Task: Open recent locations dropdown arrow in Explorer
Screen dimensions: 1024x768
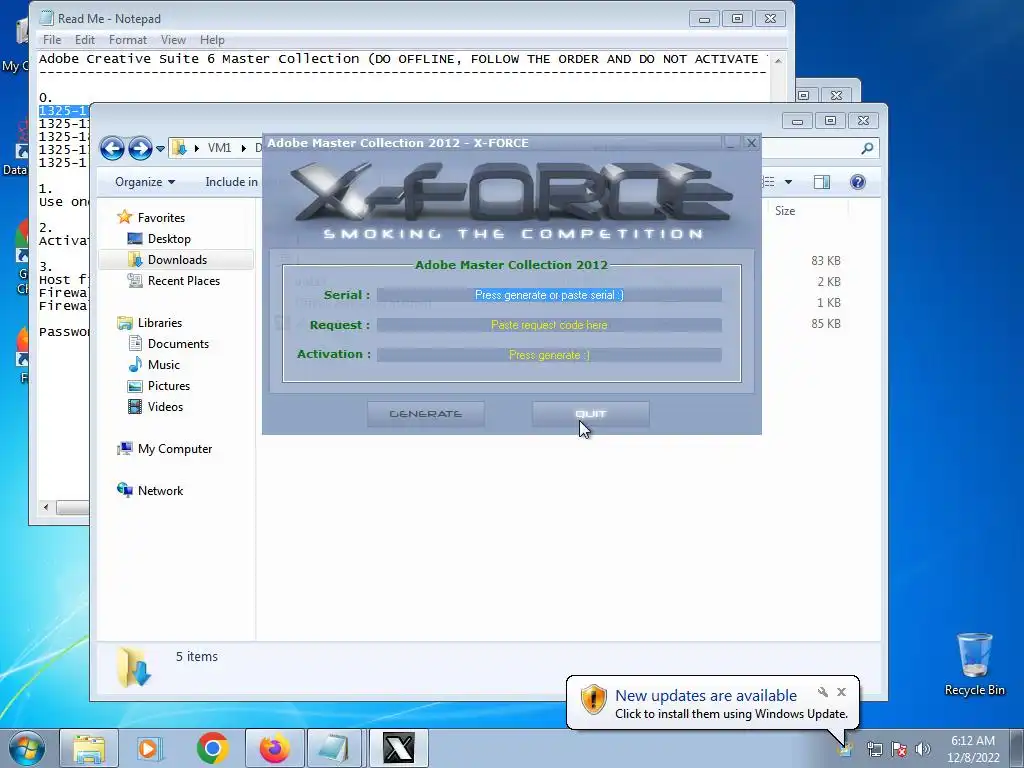Action: click(160, 149)
